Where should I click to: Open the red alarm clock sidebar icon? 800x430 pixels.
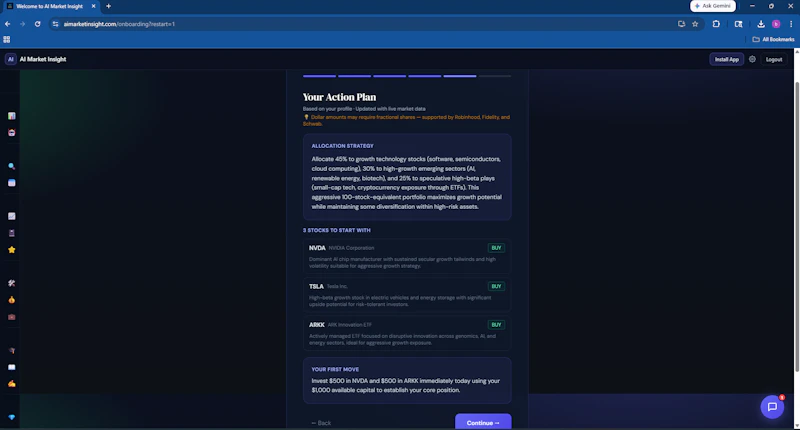[12, 133]
